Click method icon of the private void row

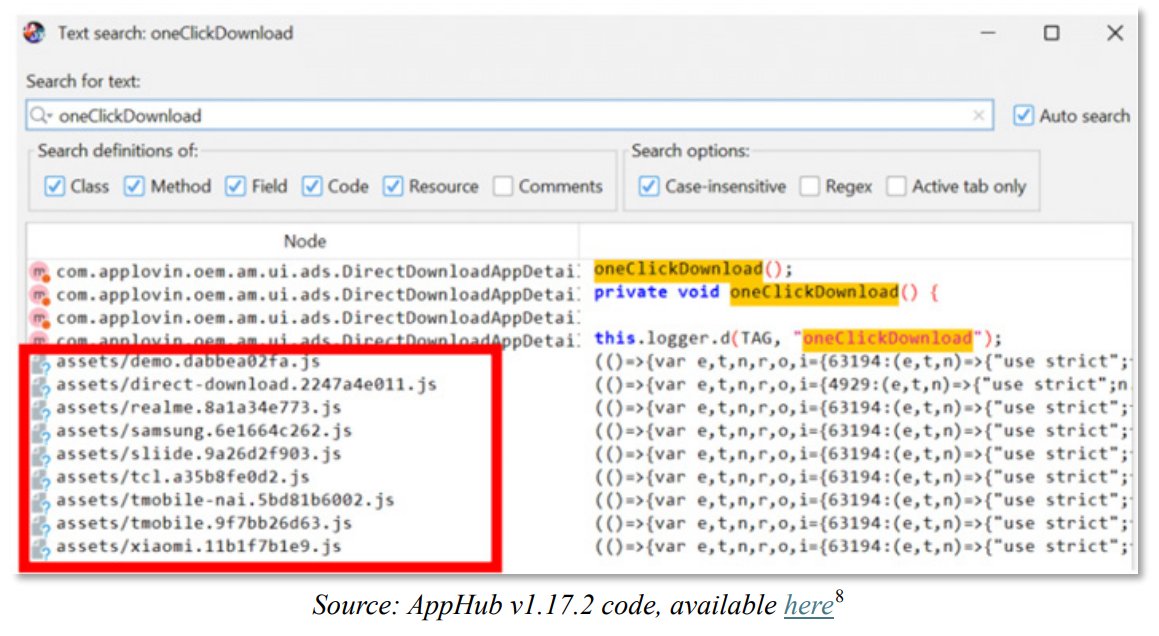coord(39,295)
